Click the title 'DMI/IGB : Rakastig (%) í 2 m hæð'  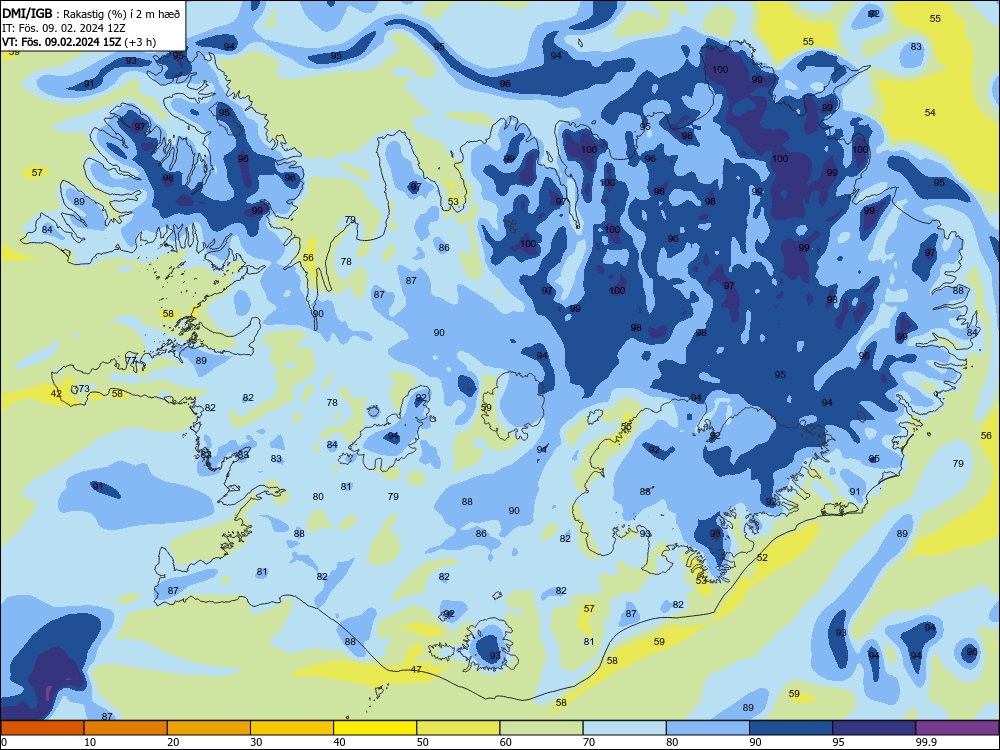click(x=91, y=13)
